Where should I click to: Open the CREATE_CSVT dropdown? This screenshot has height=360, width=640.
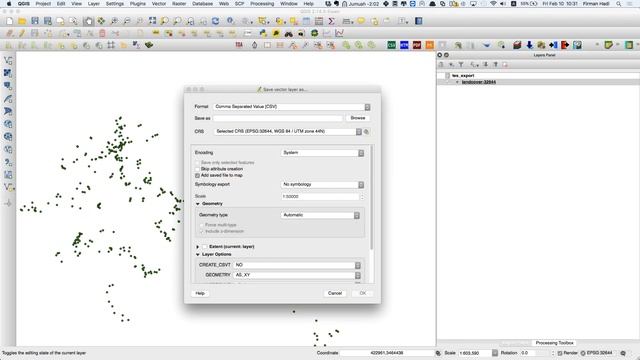click(297, 265)
